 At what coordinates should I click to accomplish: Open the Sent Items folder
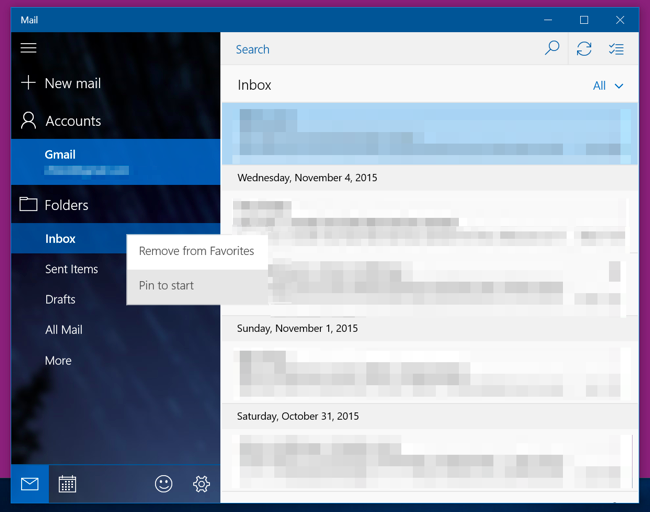point(71,269)
